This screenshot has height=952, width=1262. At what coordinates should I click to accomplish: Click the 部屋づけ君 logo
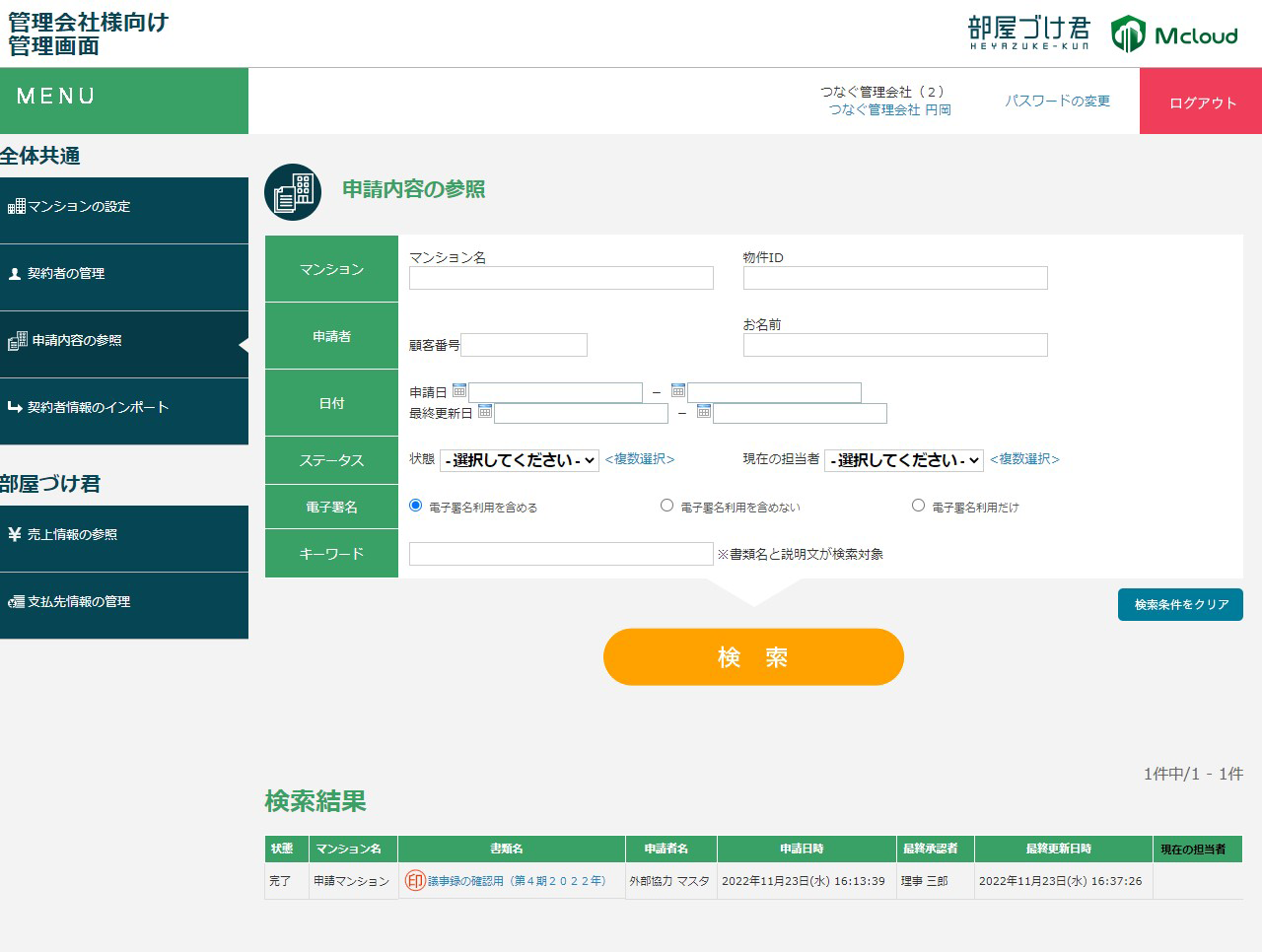pos(1029,32)
